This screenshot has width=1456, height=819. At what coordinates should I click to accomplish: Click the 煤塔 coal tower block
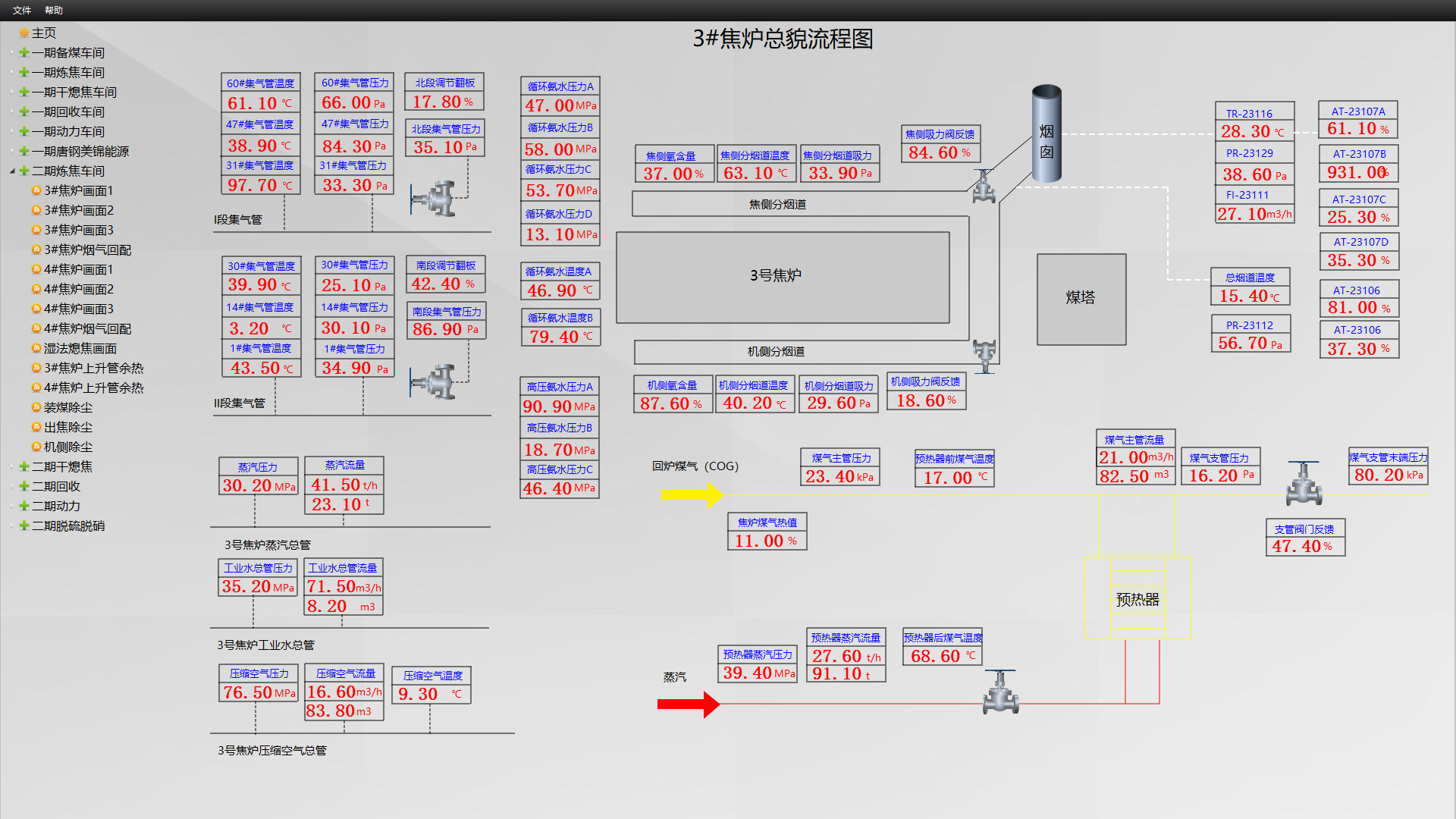coord(1081,298)
